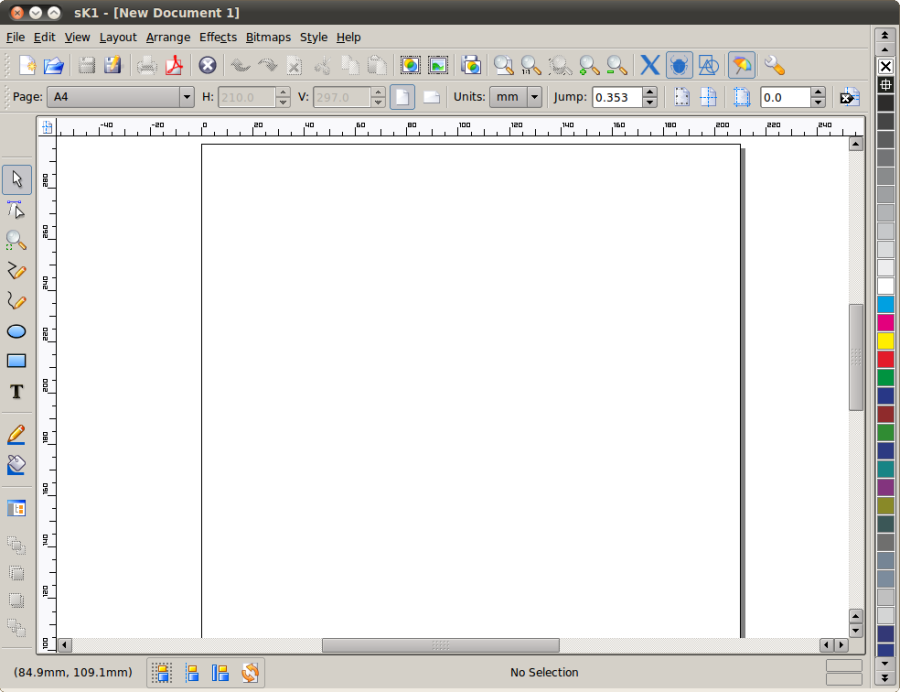Increase the Jump value stepper
The height and width of the screenshot is (692, 900).
pyautogui.click(x=650, y=92)
